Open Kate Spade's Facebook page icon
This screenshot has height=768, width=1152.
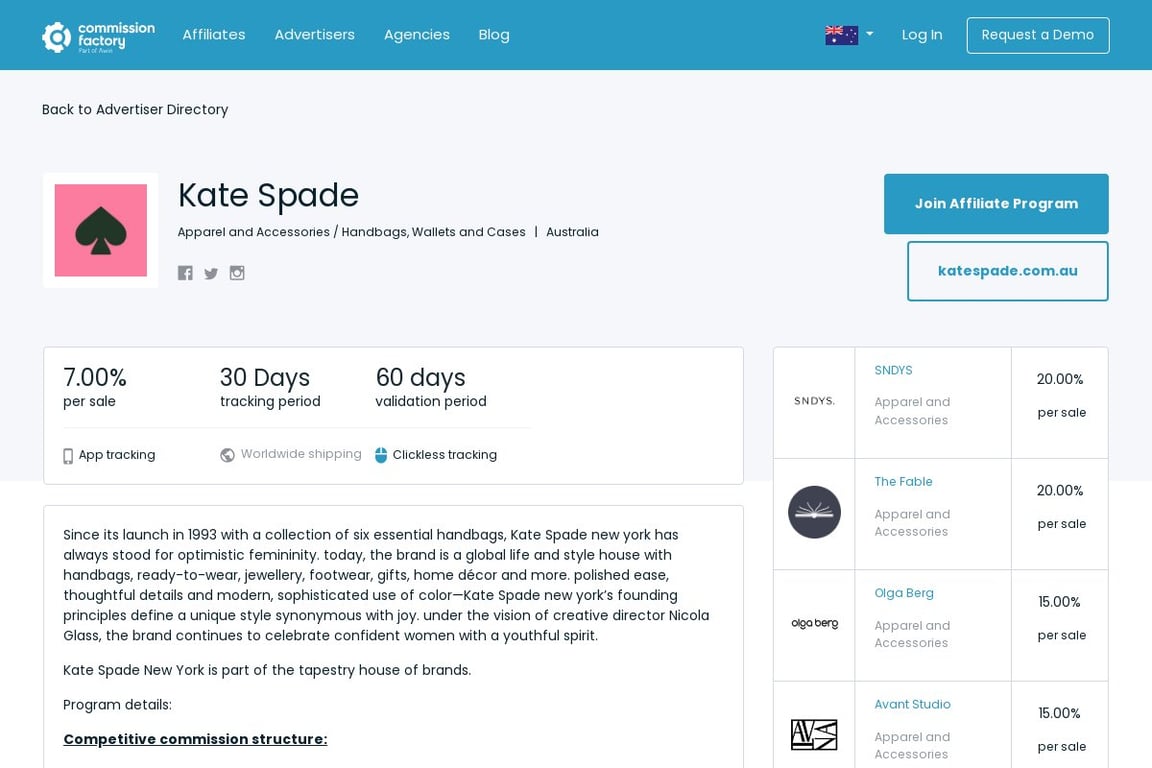pyautogui.click(x=185, y=273)
